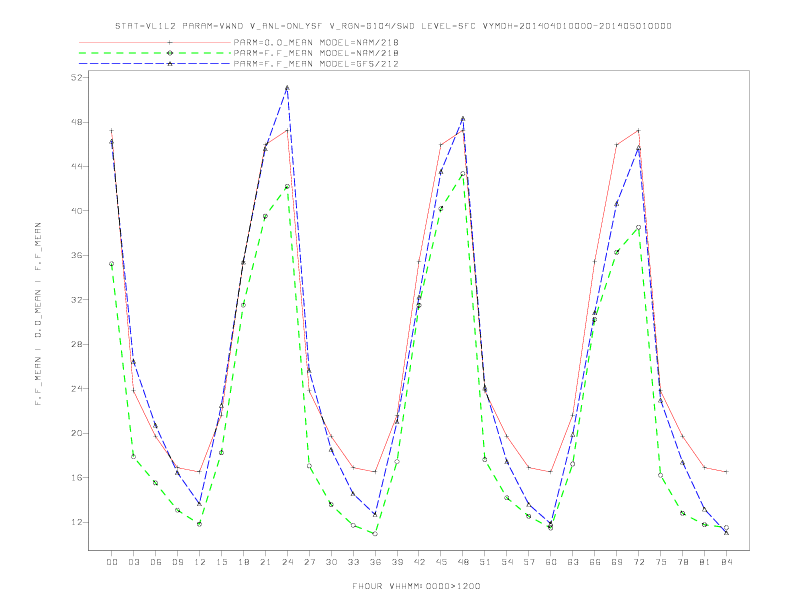Click y-axis tick value 52

click(77, 77)
